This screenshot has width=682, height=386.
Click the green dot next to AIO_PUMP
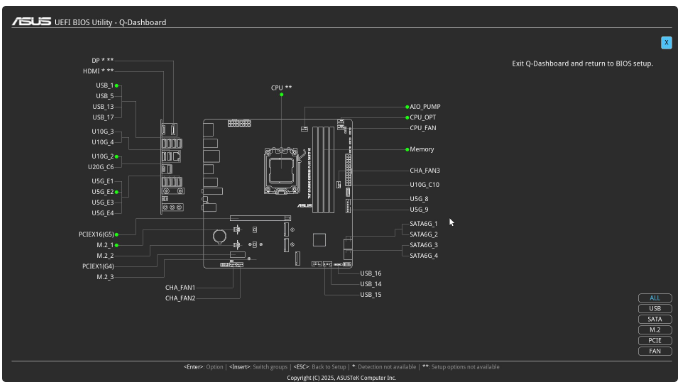[x=407, y=107]
